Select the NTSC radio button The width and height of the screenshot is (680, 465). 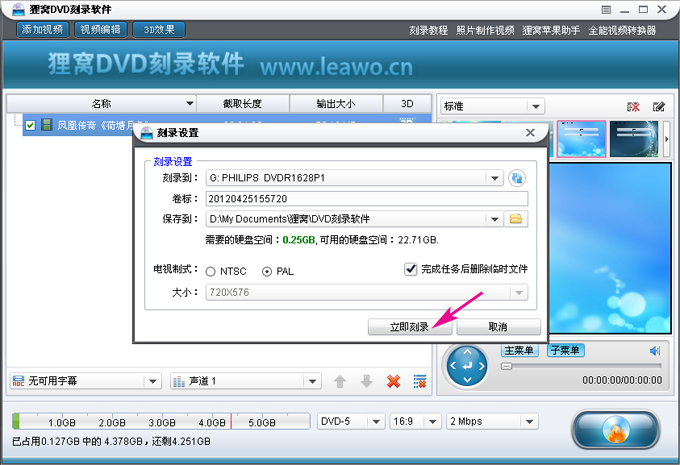coord(210,272)
